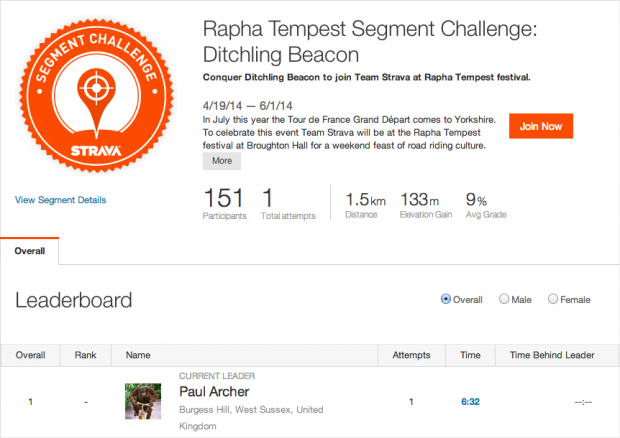Image resolution: width=620 pixels, height=438 pixels.
Task: Click the Attempts column header
Action: click(410, 354)
